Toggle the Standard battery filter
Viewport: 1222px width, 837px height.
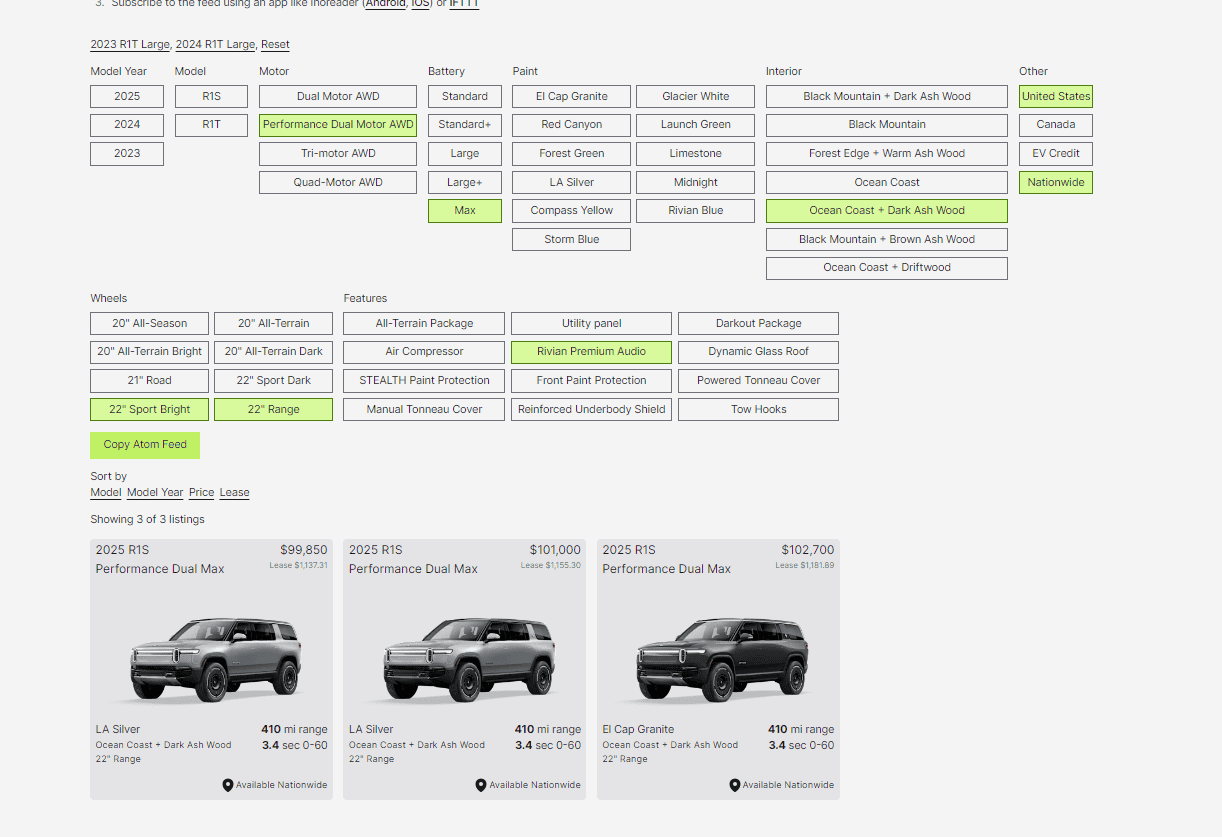(465, 97)
